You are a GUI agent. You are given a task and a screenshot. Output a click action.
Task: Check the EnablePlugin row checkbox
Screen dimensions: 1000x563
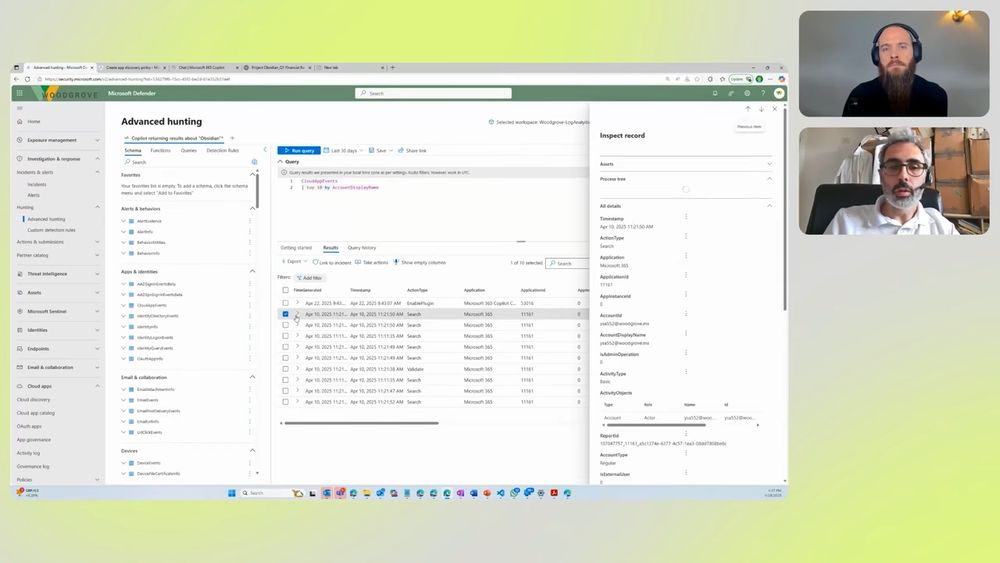click(286, 303)
